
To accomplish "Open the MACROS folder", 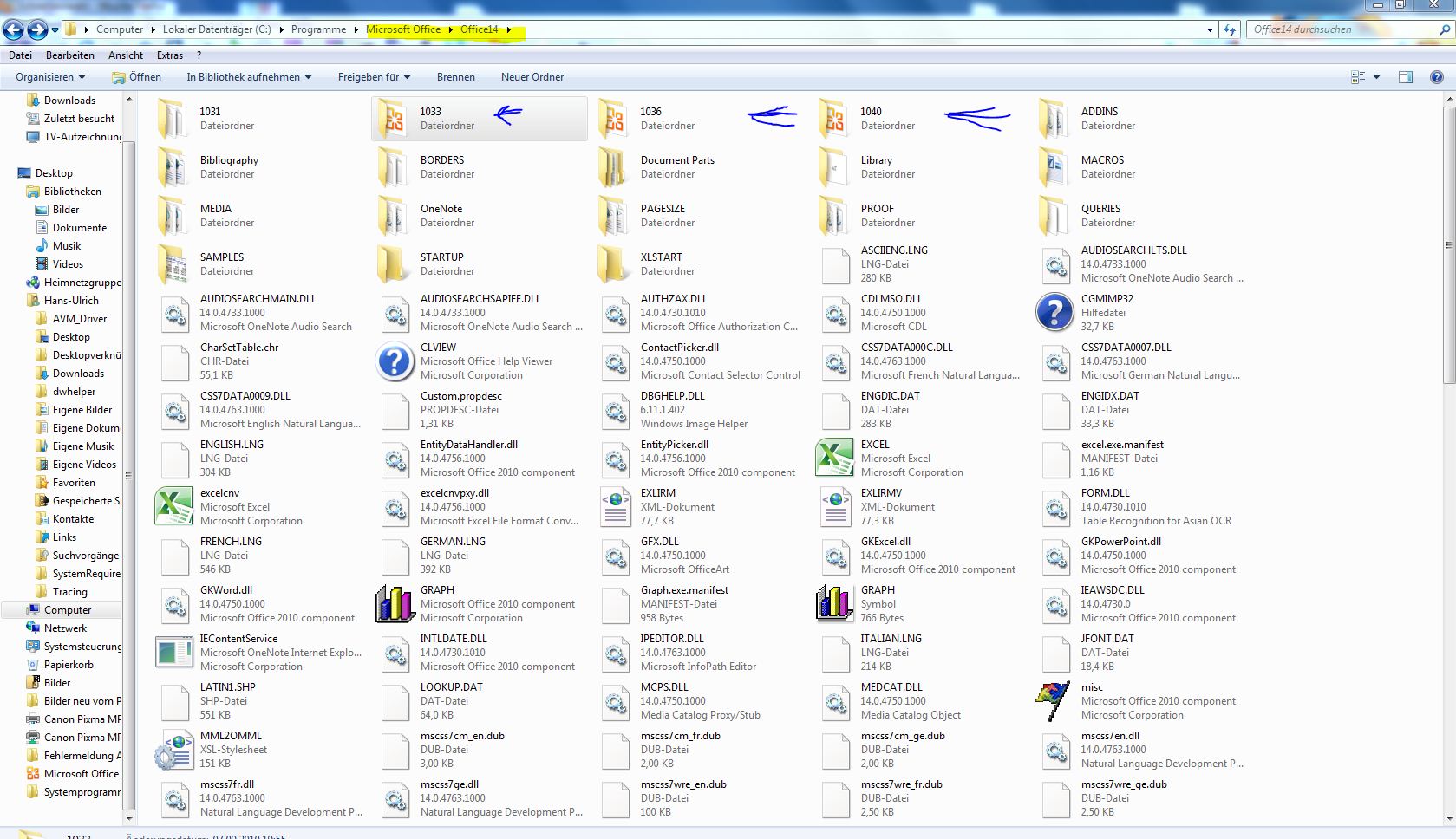I will (x=1054, y=166).
